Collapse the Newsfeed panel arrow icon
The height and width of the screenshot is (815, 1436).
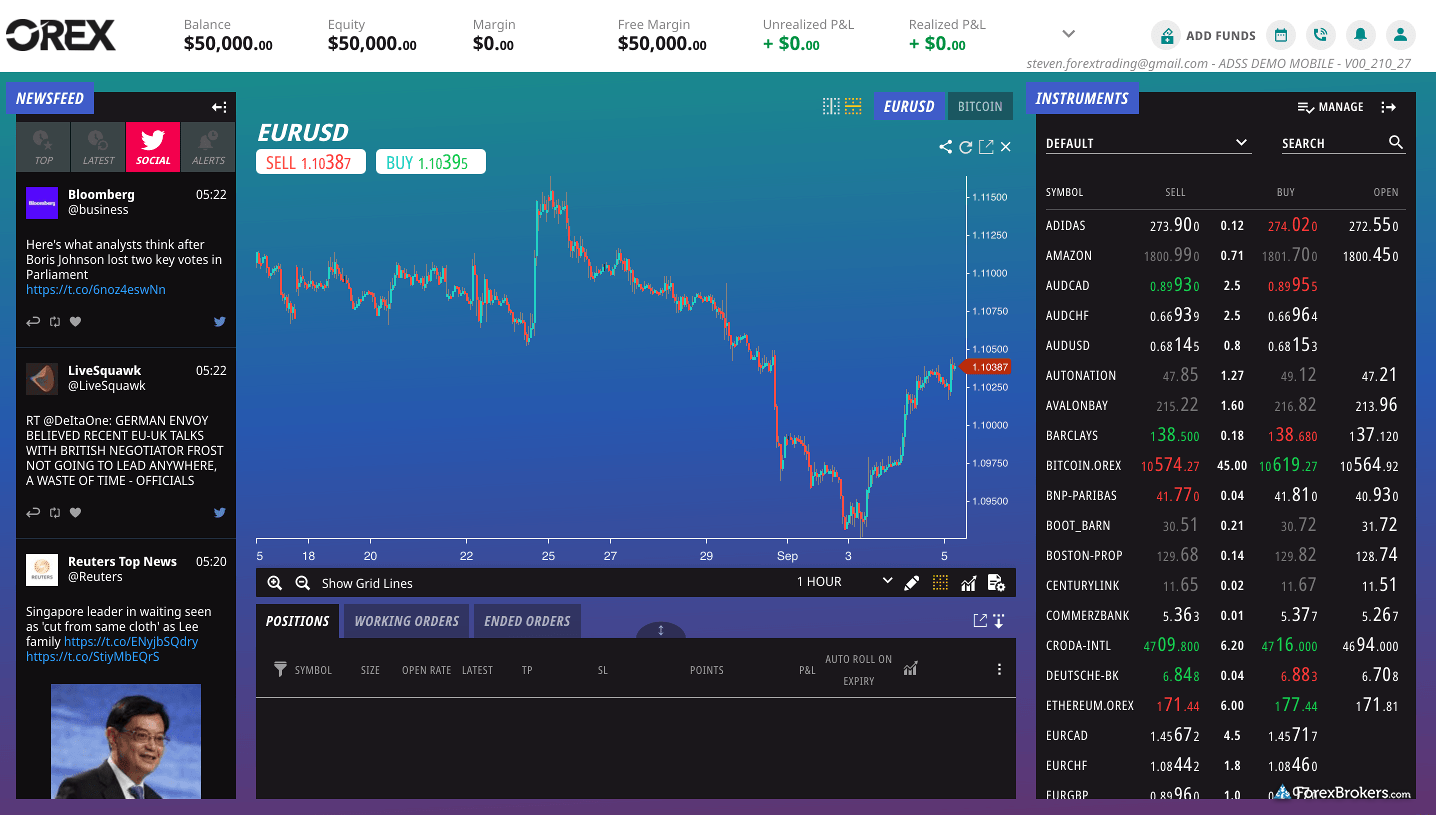219,107
